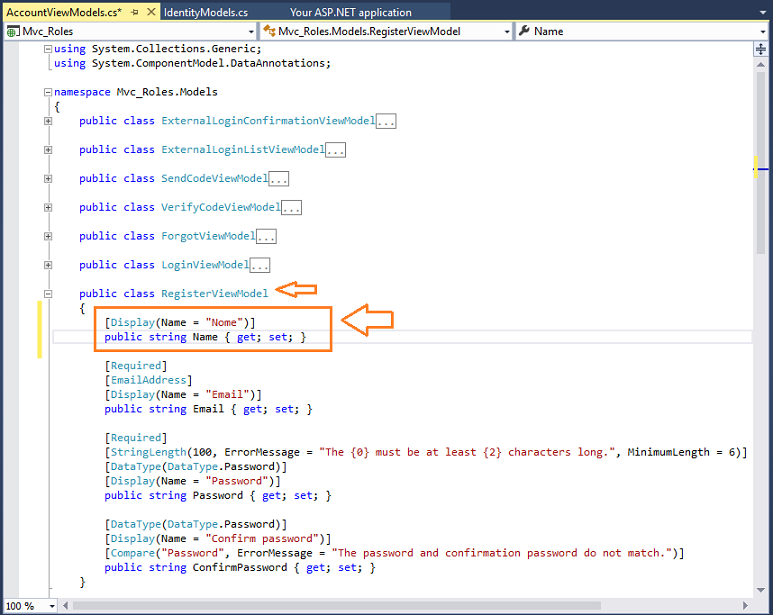Expand the ExternalLoginListViewModel class
This screenshot has width=773, height=615.
[x=48, y=150]
